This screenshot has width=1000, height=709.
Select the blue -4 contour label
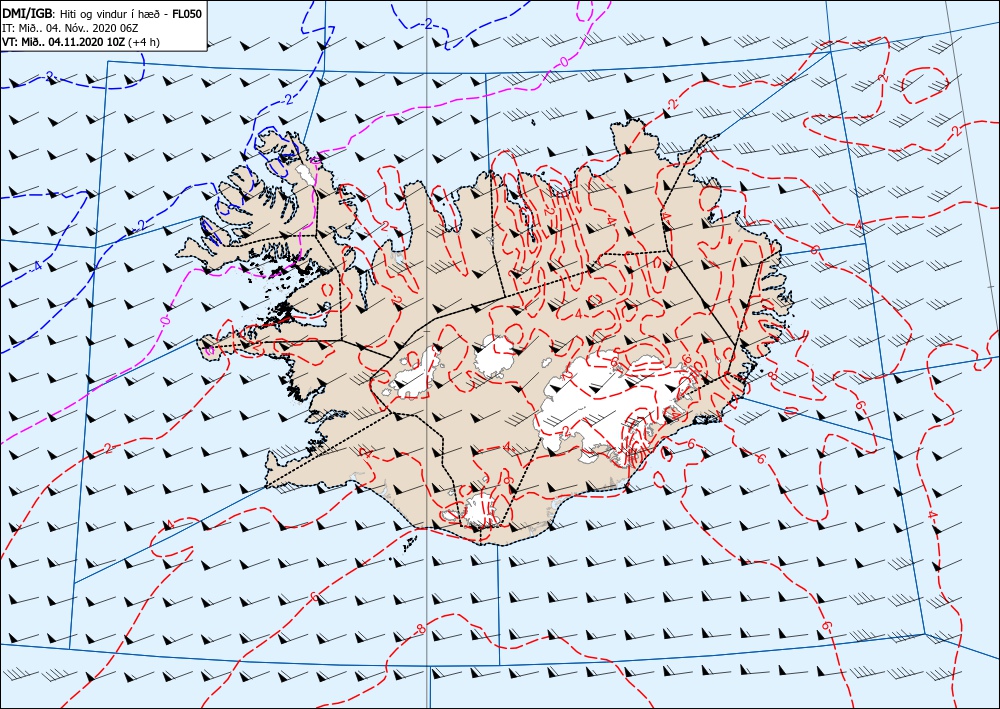(x=35, y=265)
